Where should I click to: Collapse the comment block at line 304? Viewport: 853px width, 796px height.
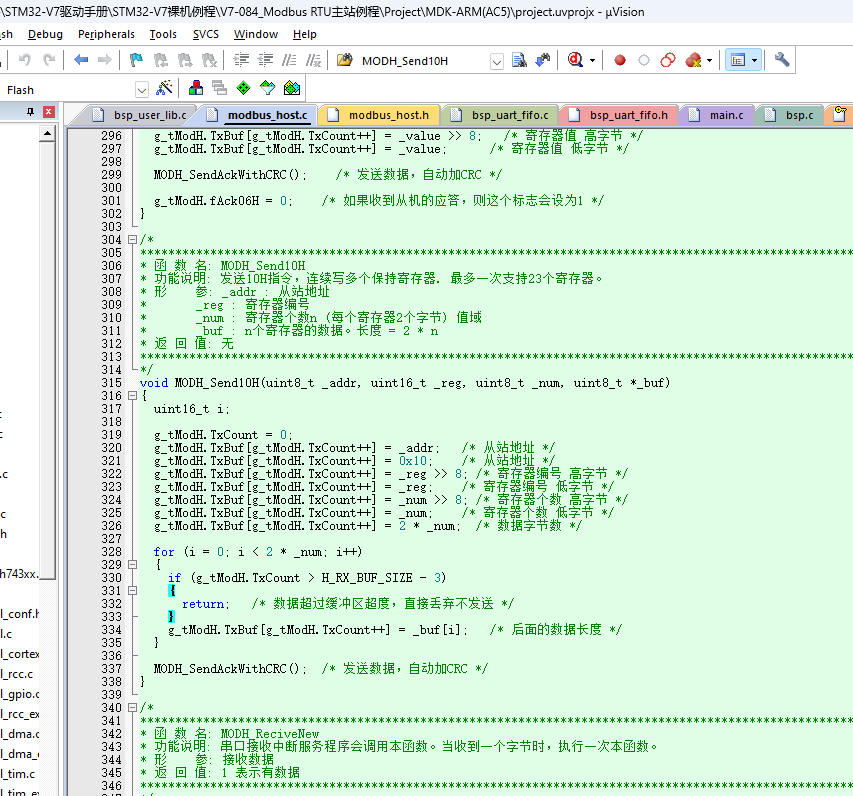132,239
